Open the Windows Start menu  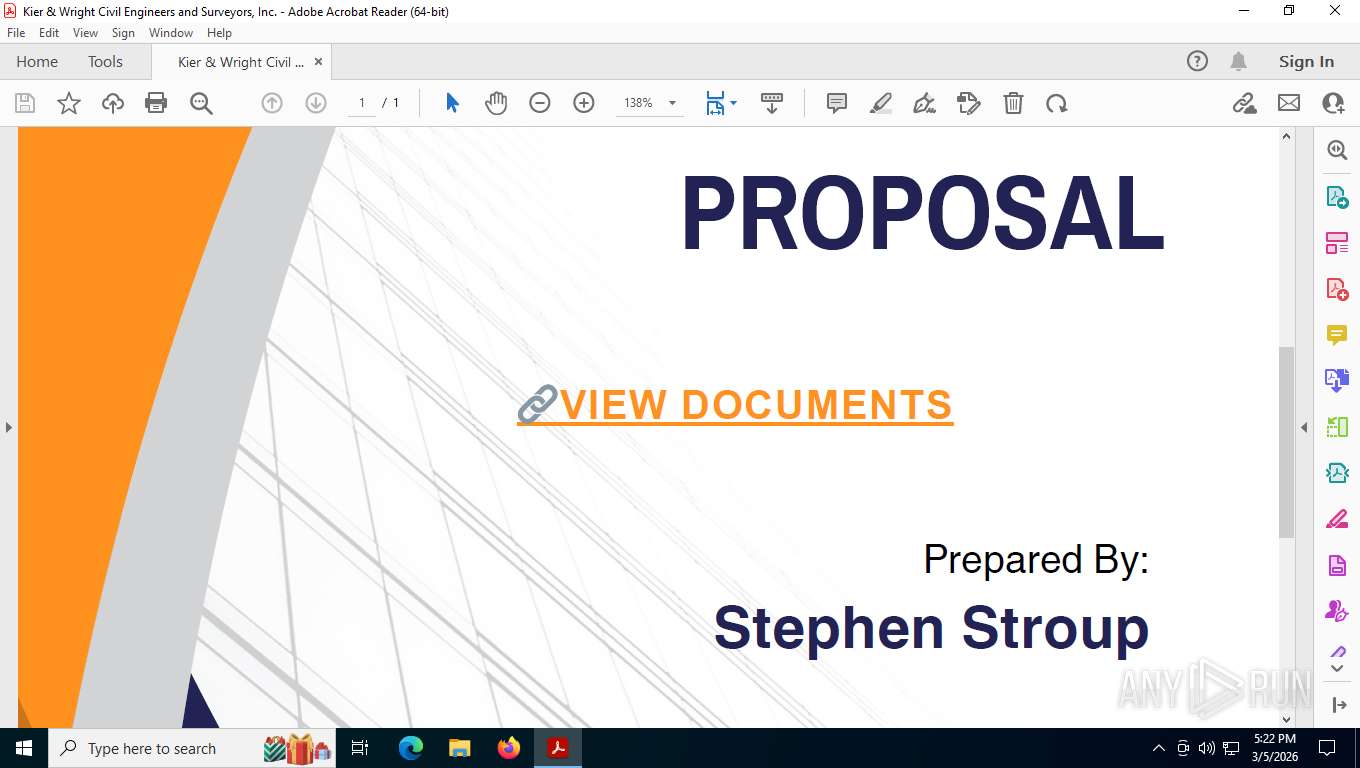coord(24,748)
